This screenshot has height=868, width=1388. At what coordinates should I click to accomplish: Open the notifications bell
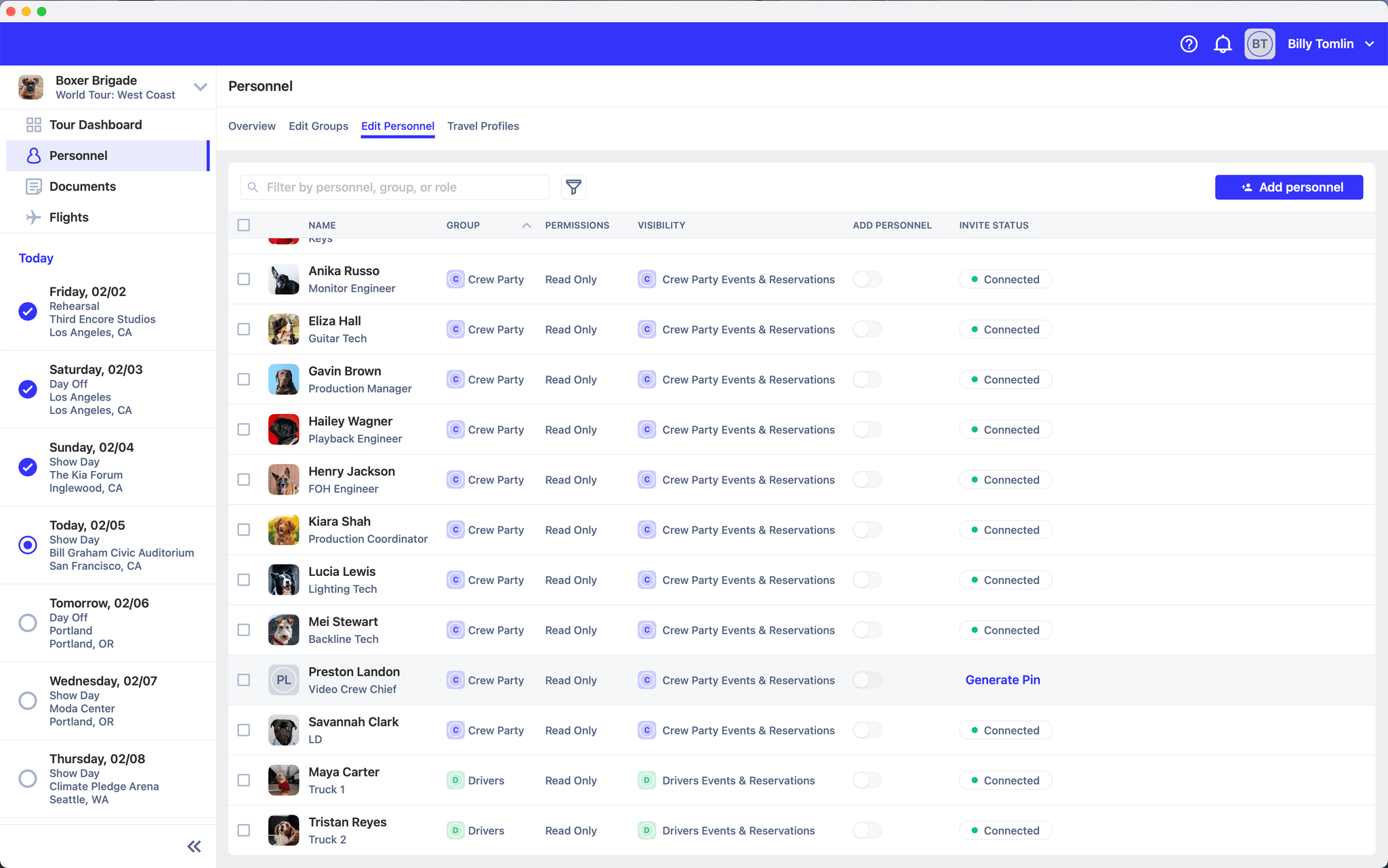click(1223, 44)
